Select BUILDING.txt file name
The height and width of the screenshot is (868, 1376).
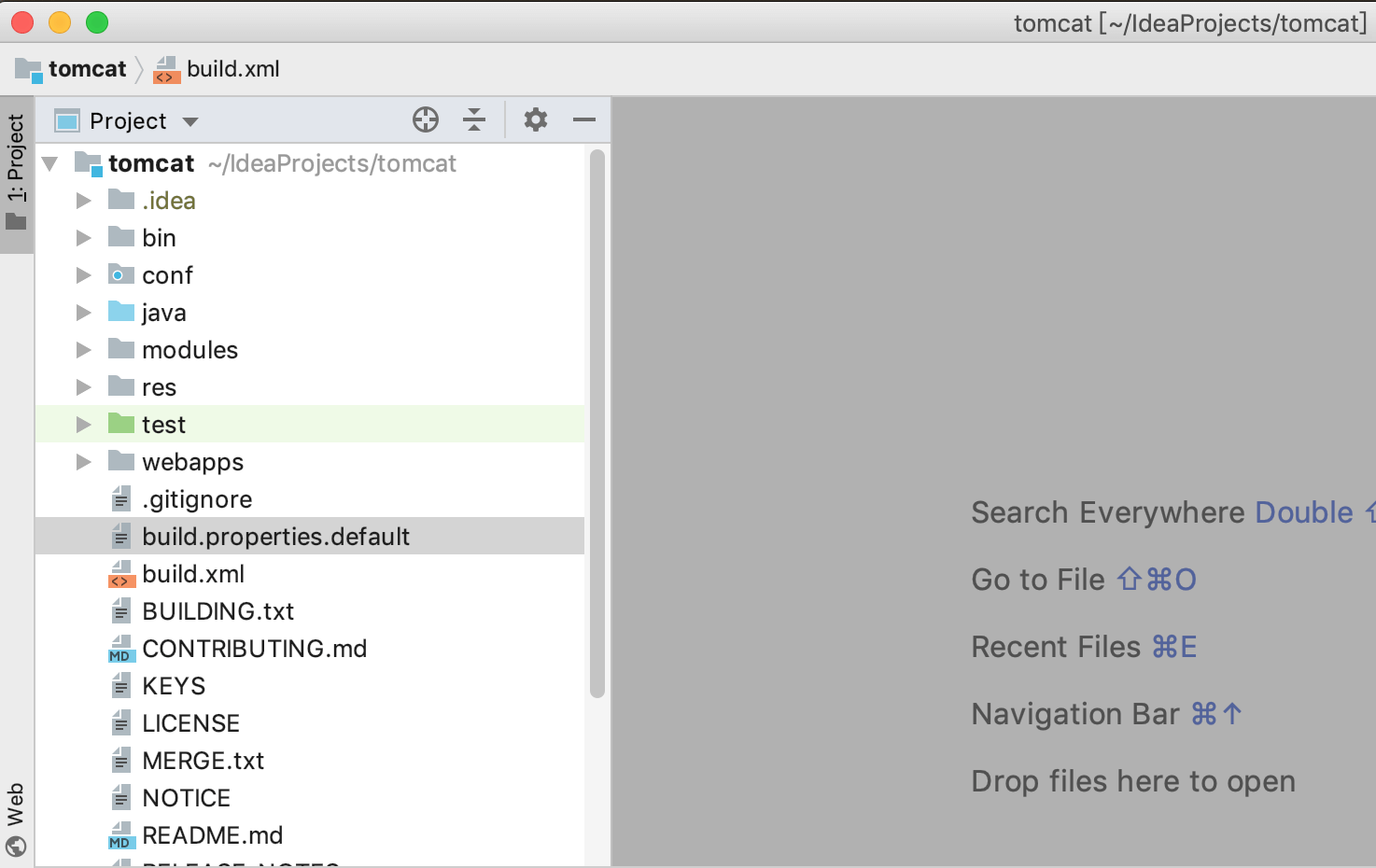(x=218, y=611)
